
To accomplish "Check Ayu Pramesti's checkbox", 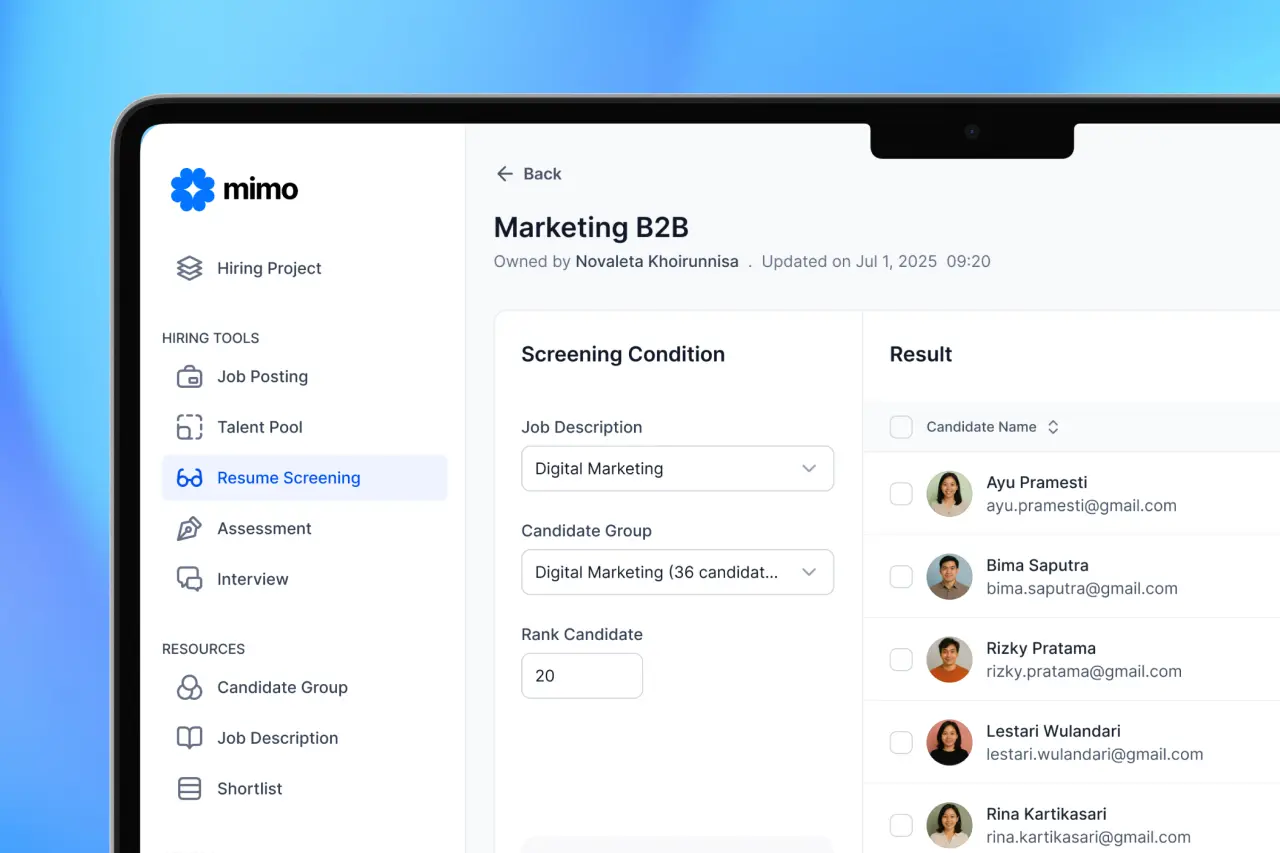I will pyautogui.click(x=901, y=494).
